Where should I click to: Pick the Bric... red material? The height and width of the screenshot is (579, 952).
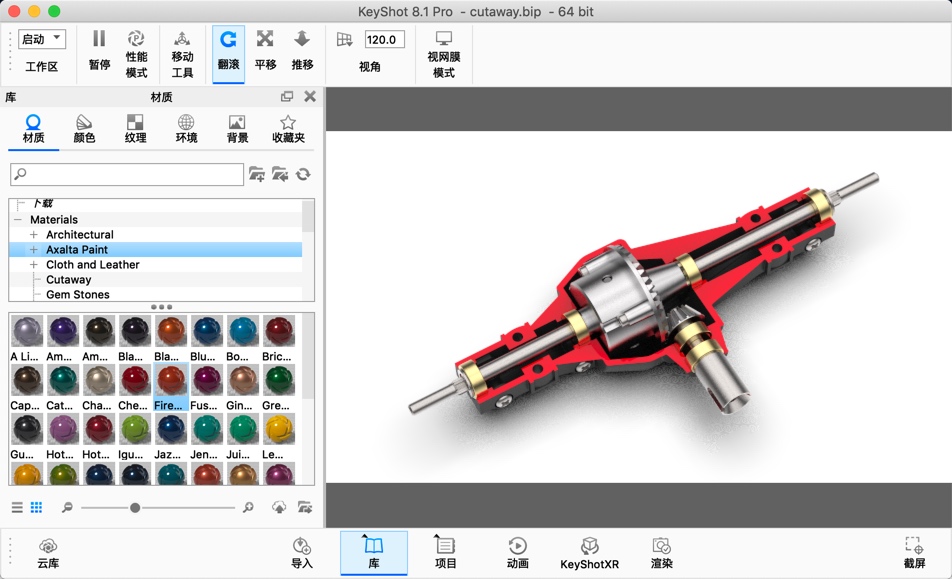pos(278,338)
